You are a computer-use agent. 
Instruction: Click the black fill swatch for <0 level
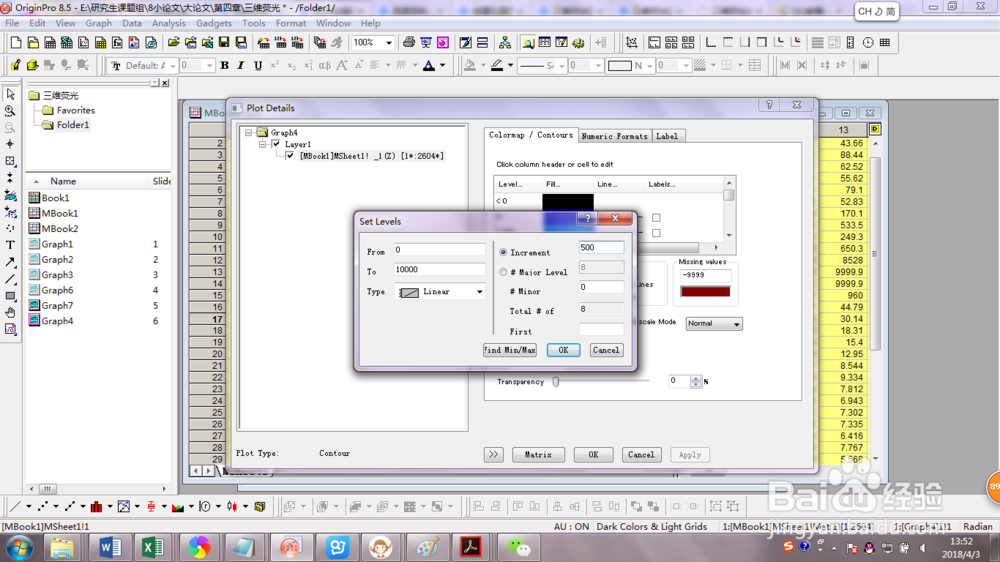click(x=568, y=201)
